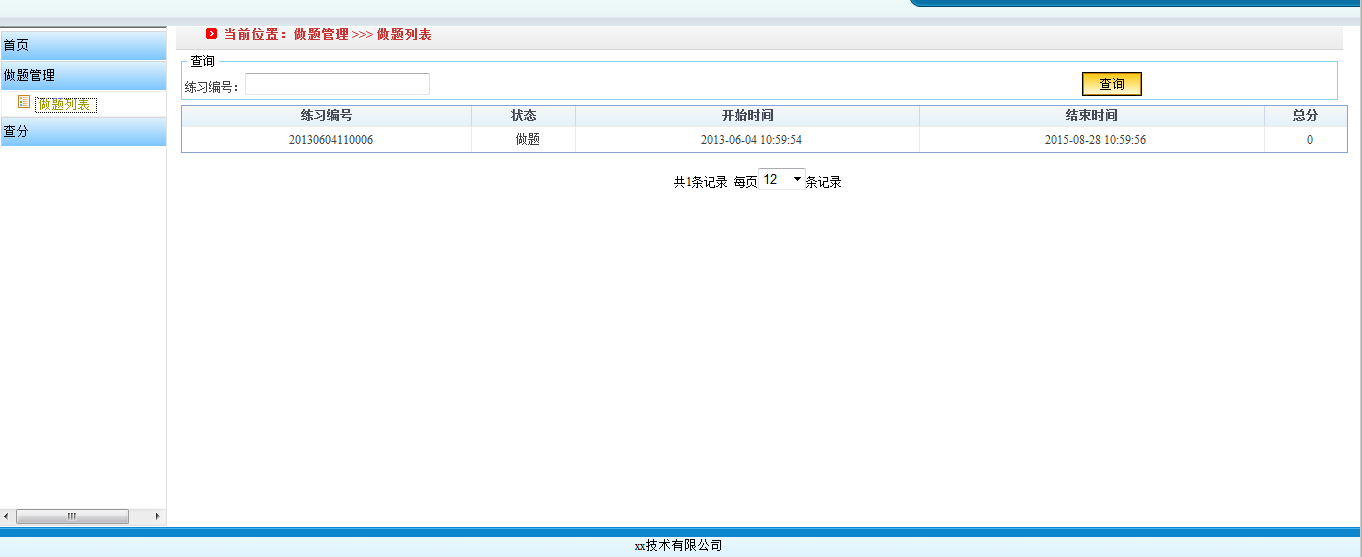Click the sidebar scrollbar left arrow
Viewport: 1362px width, 557px height.
point(7,516)
